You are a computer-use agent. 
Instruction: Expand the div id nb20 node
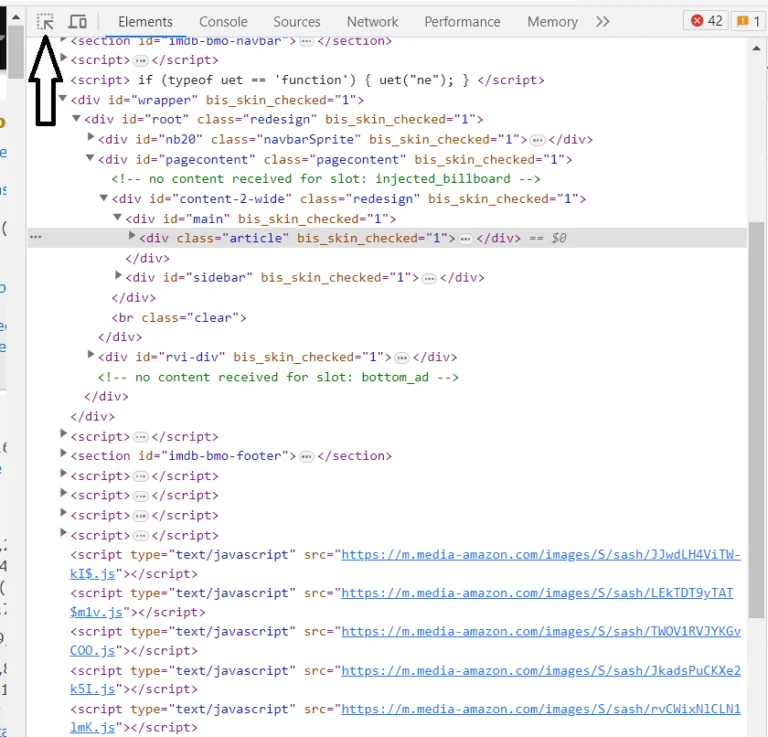(x=91, y=137)
